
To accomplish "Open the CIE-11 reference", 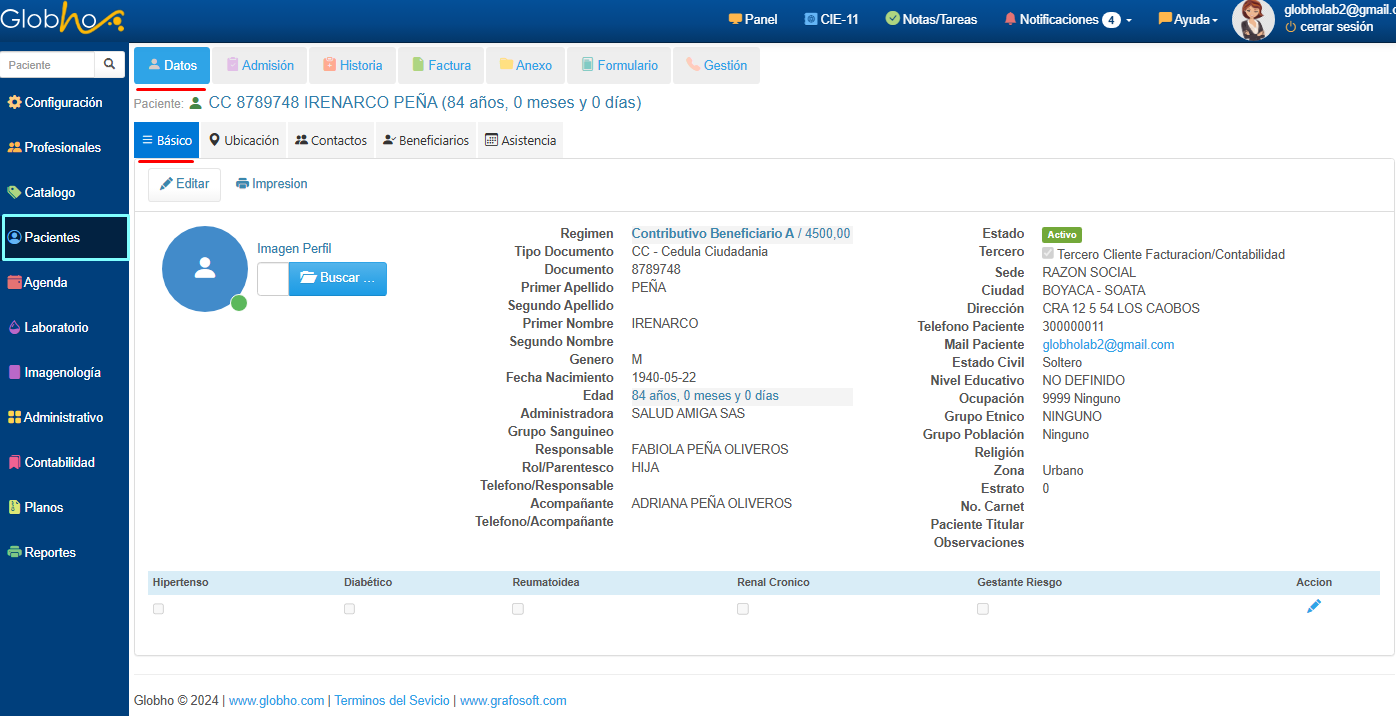I will (x=831, y=19).
